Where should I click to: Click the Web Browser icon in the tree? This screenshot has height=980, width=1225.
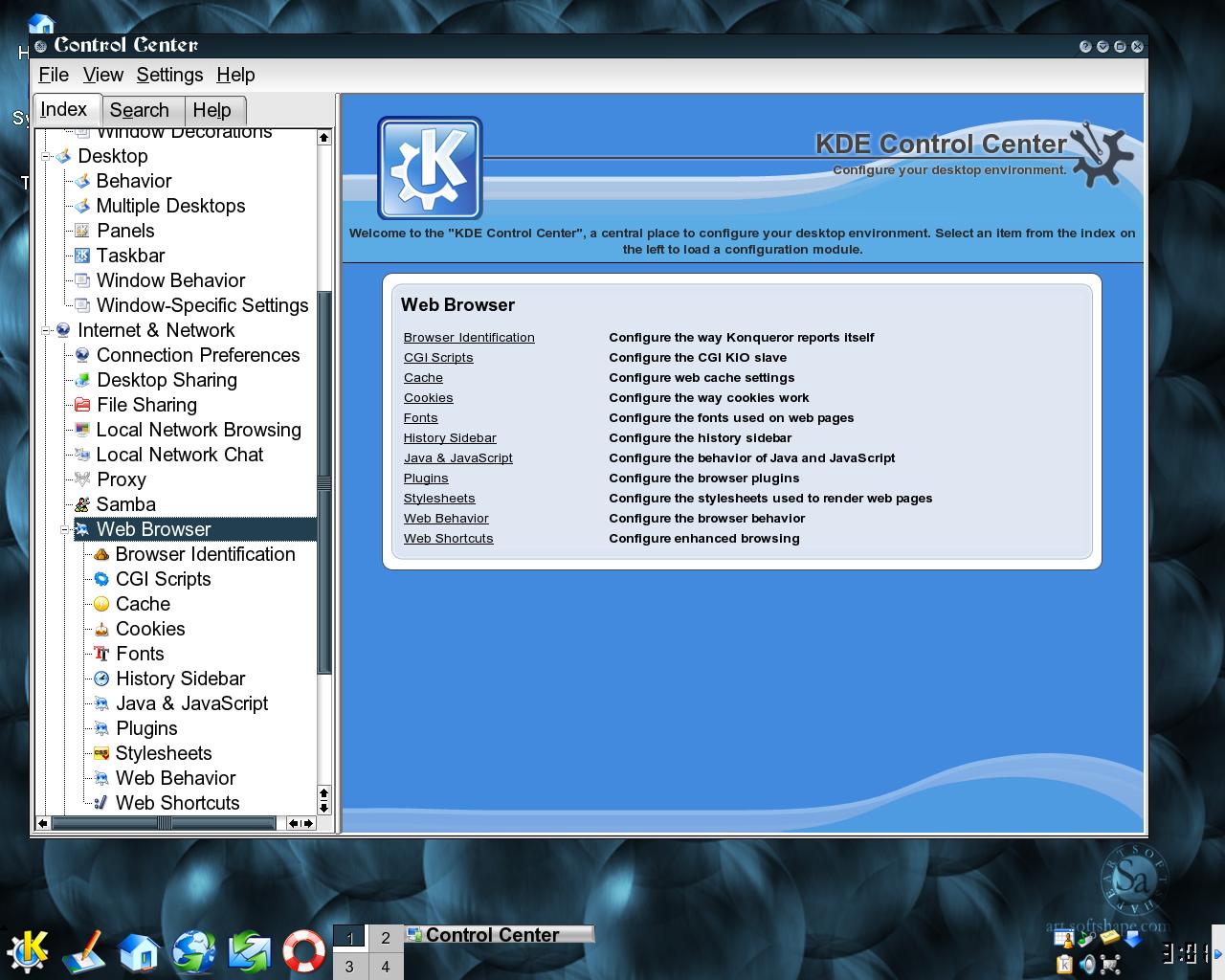(x=82, y=529)
